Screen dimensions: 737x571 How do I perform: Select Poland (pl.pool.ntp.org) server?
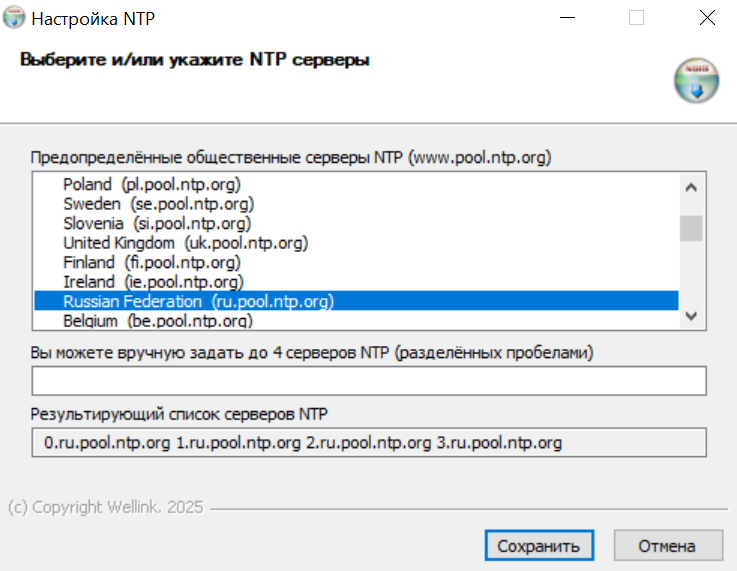tap(152, 184)
